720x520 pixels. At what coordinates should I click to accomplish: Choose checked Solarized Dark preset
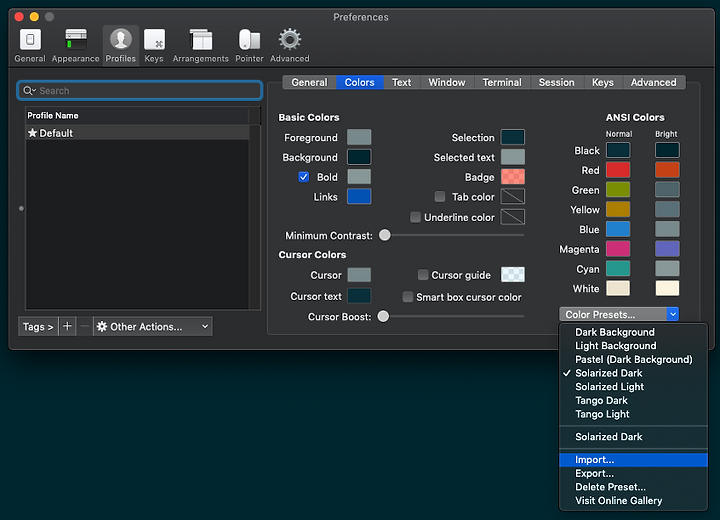(633, 373)
